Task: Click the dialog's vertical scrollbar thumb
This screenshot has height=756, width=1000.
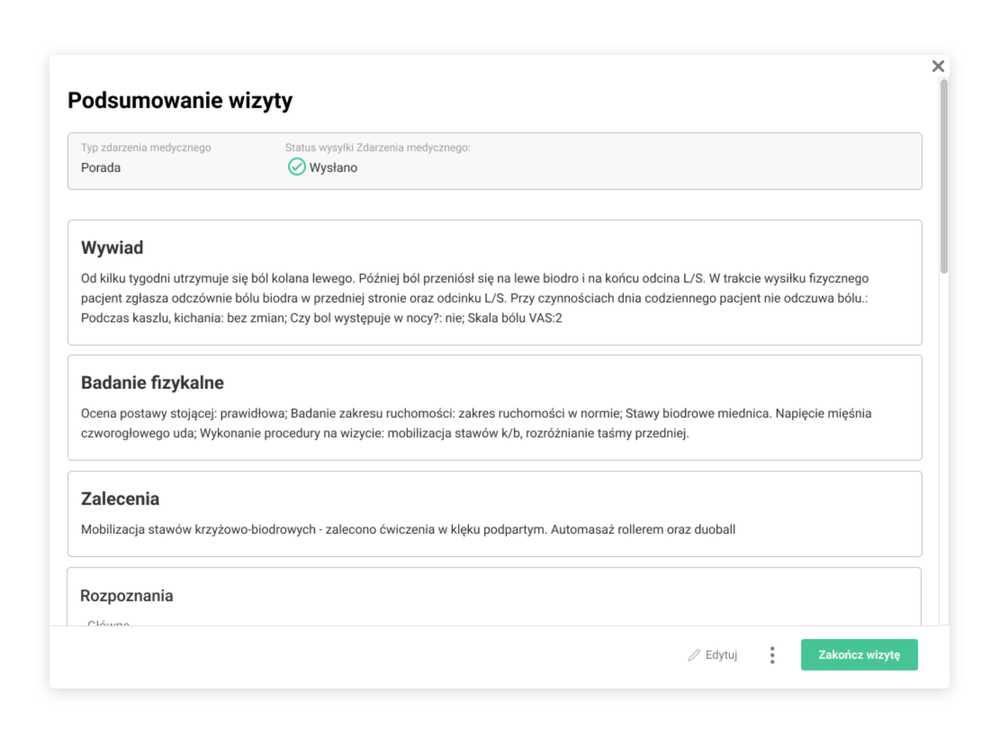Action: tap(943, 175)
